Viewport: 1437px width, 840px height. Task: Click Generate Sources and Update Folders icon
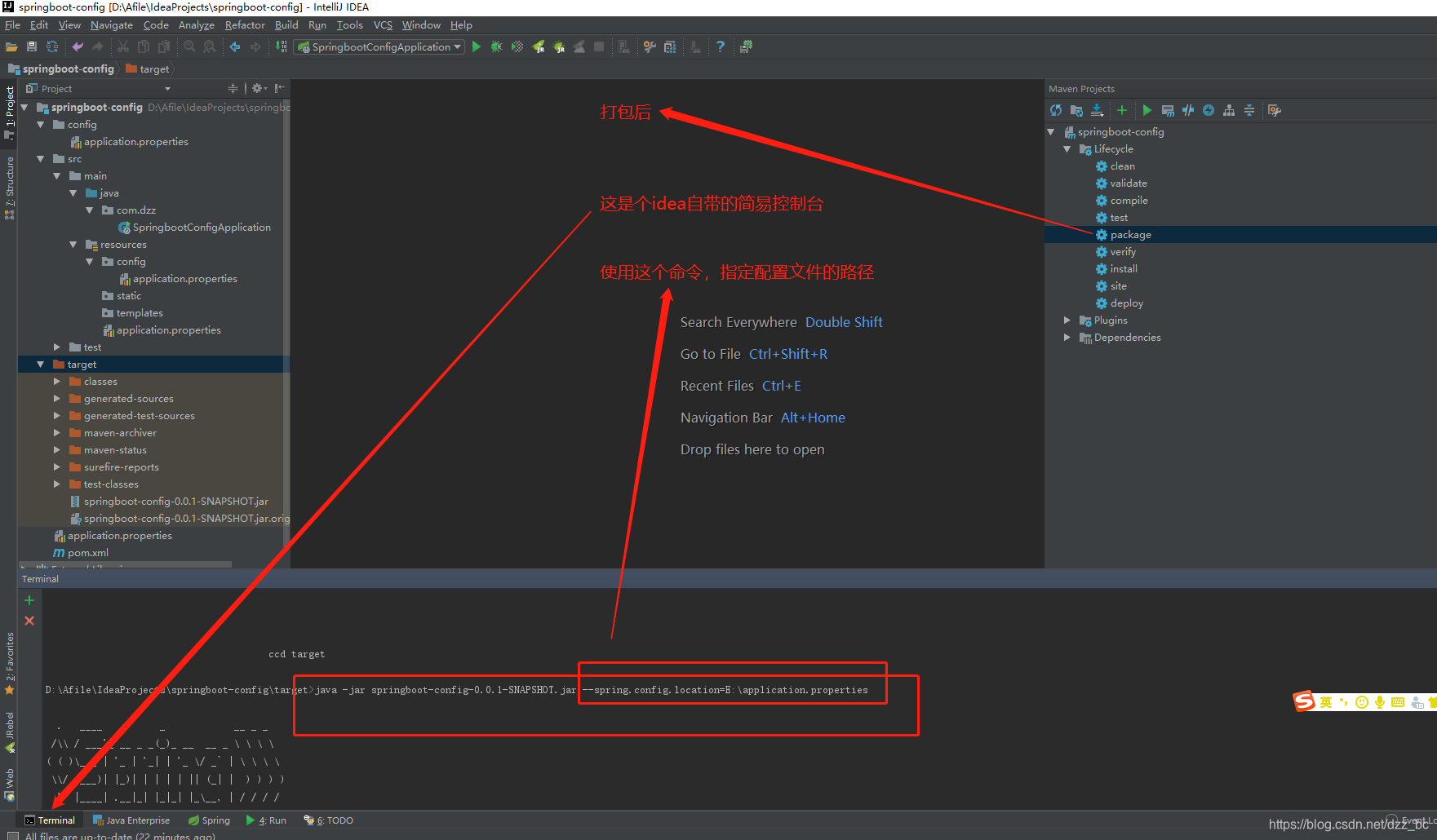coord(1076,110)
